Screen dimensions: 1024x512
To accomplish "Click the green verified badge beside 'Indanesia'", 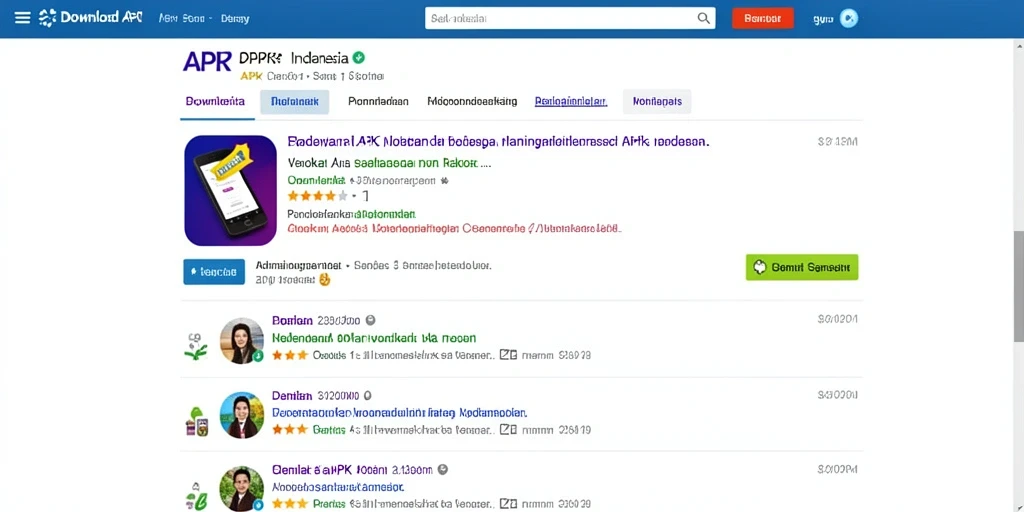I will tap(359, 58).
